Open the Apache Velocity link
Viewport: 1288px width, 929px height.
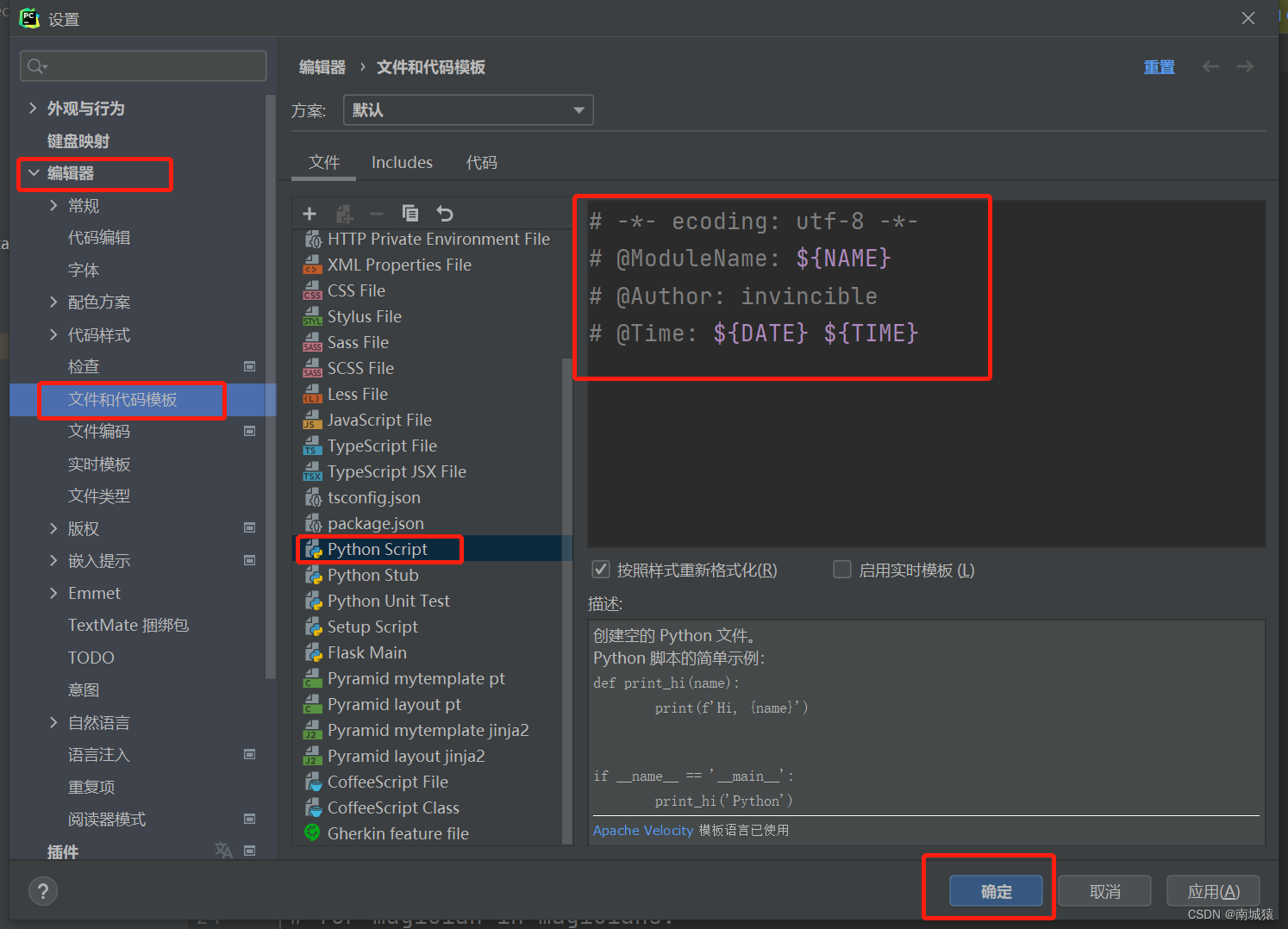pos(643,830)
